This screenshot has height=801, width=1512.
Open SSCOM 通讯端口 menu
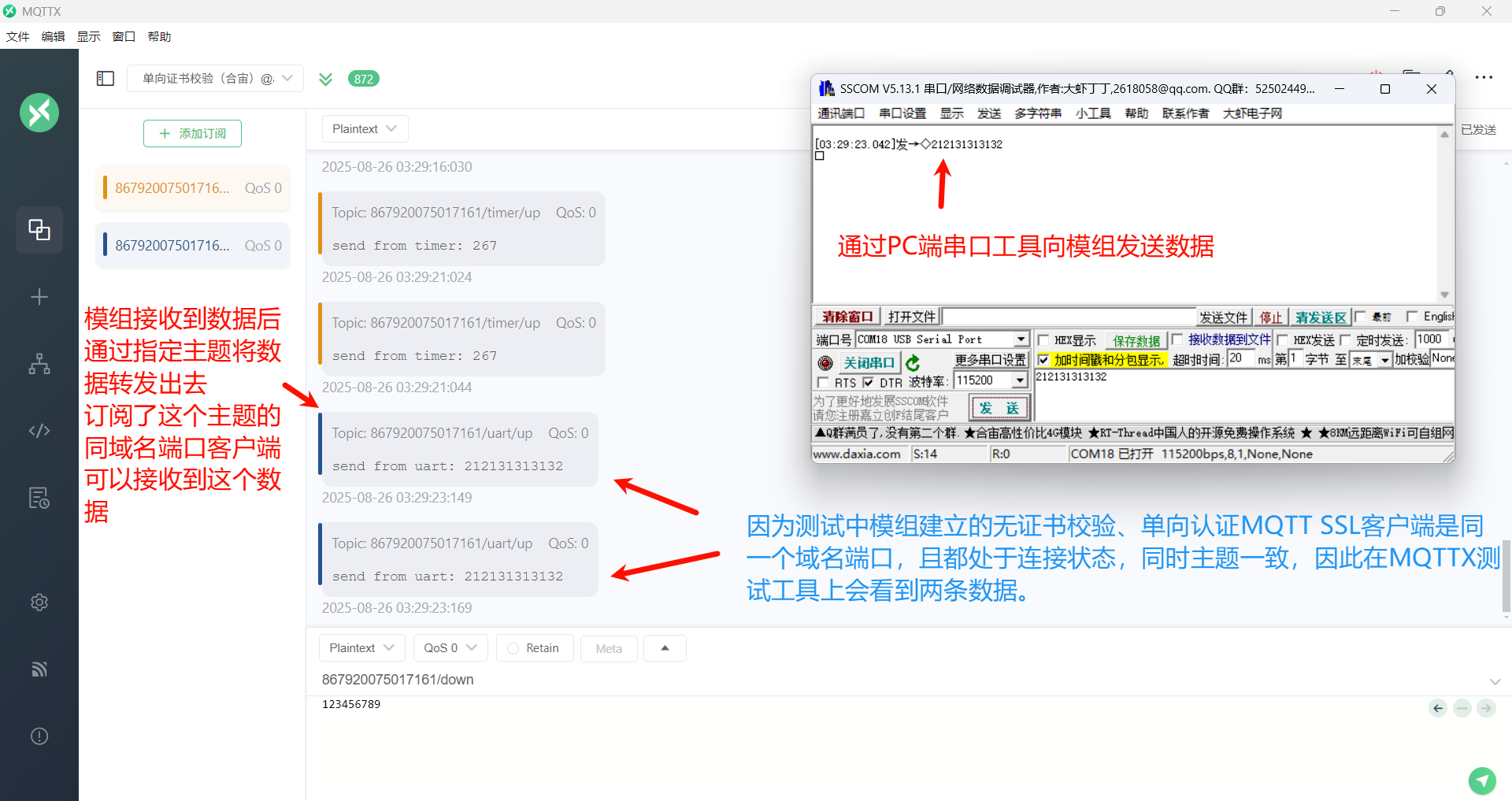(840, 113)
